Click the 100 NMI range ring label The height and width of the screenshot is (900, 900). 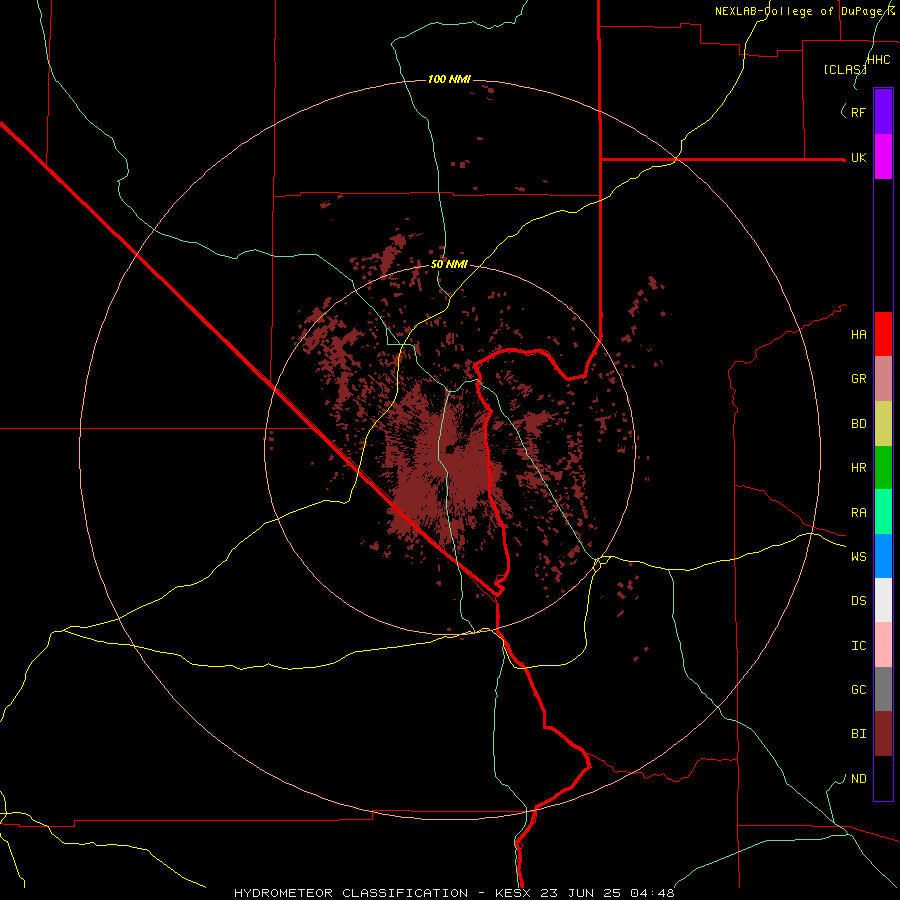(x=449, y=79)
